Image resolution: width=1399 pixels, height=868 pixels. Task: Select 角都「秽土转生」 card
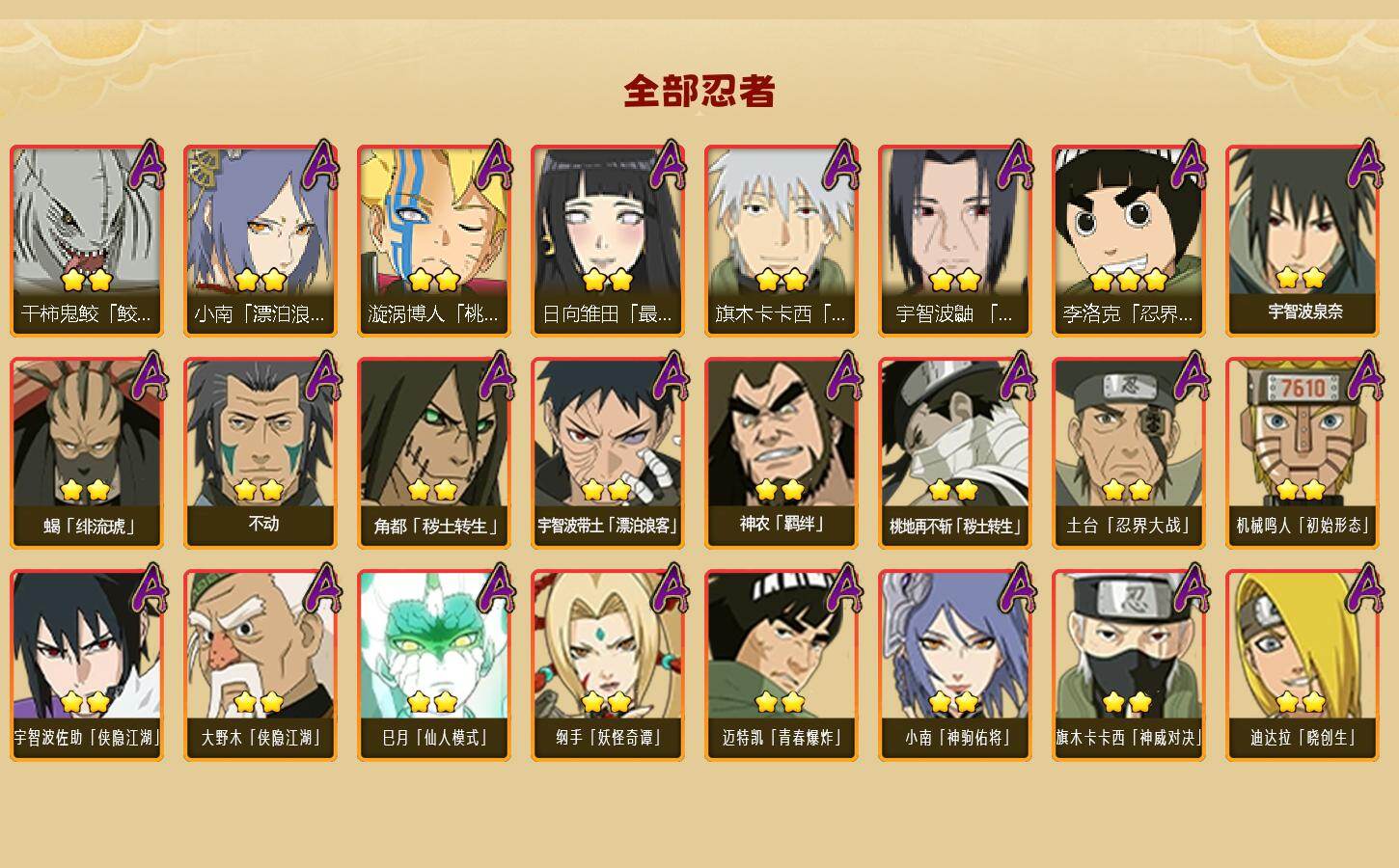(x=434, y=453)
